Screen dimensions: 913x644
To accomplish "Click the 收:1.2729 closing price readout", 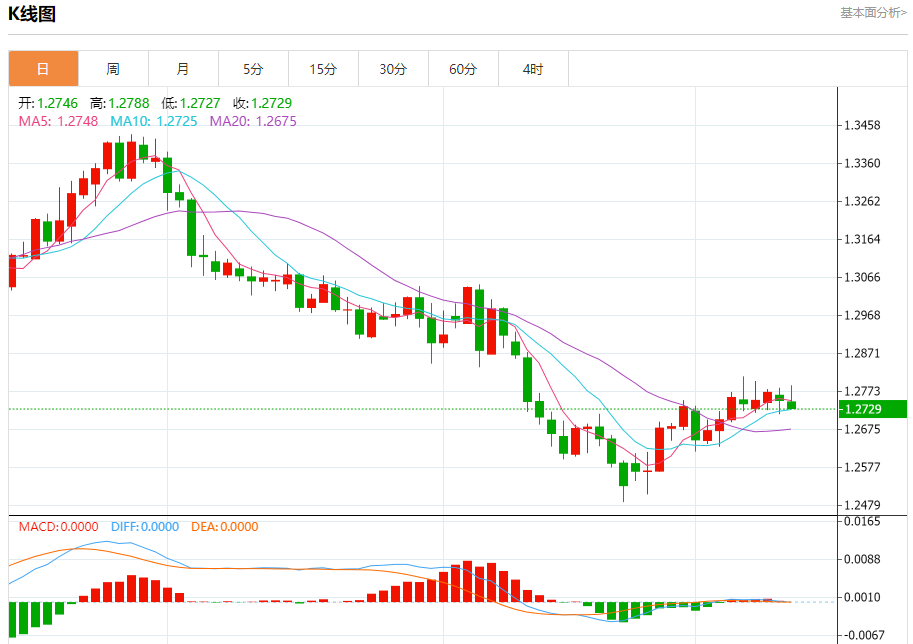I will [263, 103].
